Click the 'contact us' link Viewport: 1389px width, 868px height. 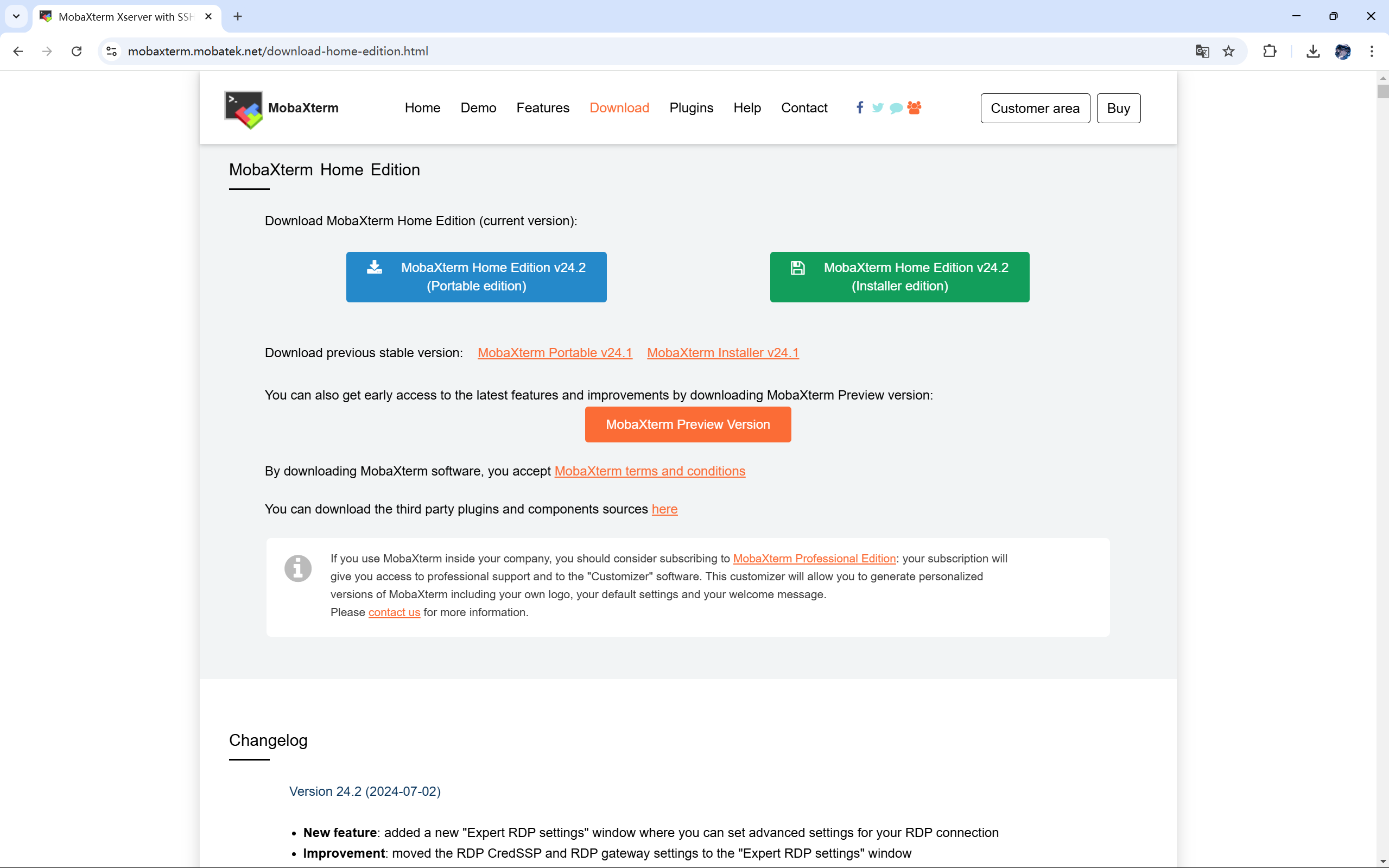(x=394, y=612)
